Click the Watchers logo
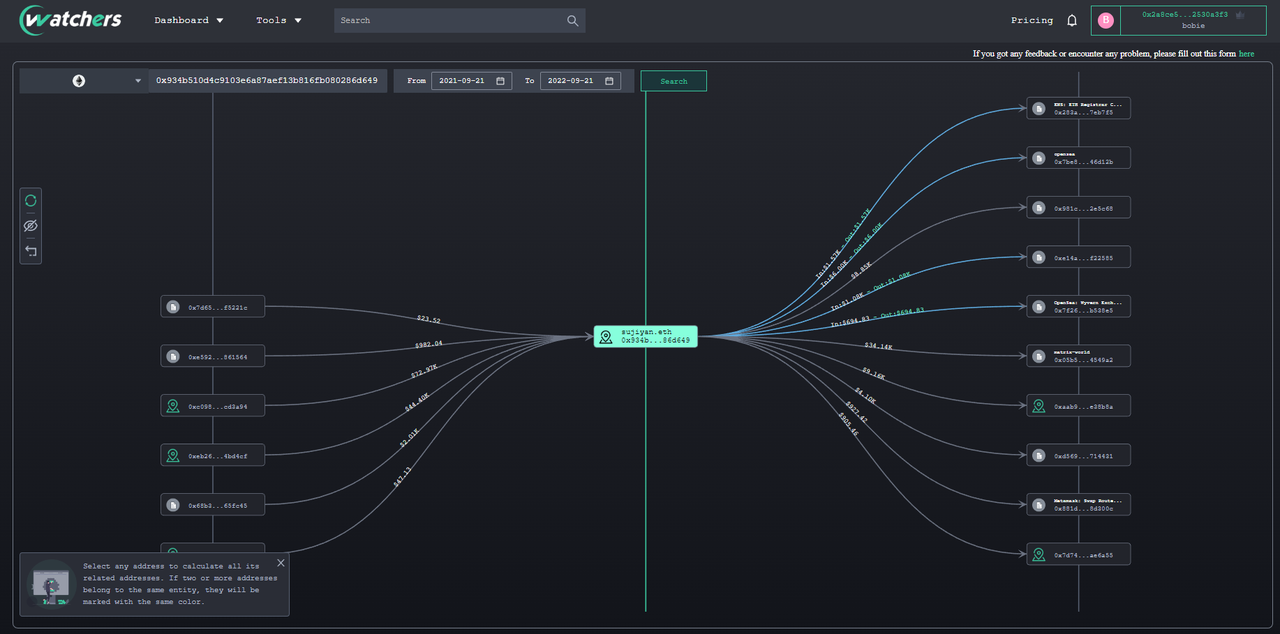Image resolution: width=1280 pixels, height=634 pixels. 71,20
